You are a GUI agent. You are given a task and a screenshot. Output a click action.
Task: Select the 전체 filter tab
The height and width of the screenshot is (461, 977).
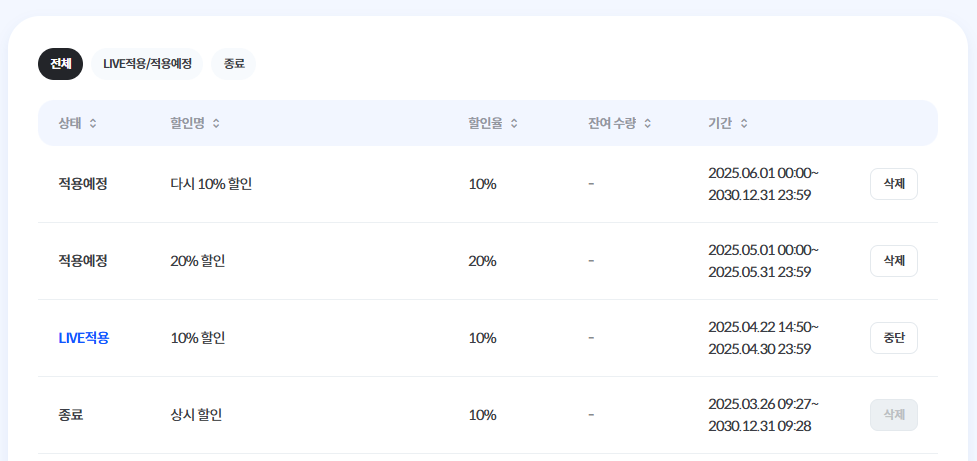[x=60, y=64]
